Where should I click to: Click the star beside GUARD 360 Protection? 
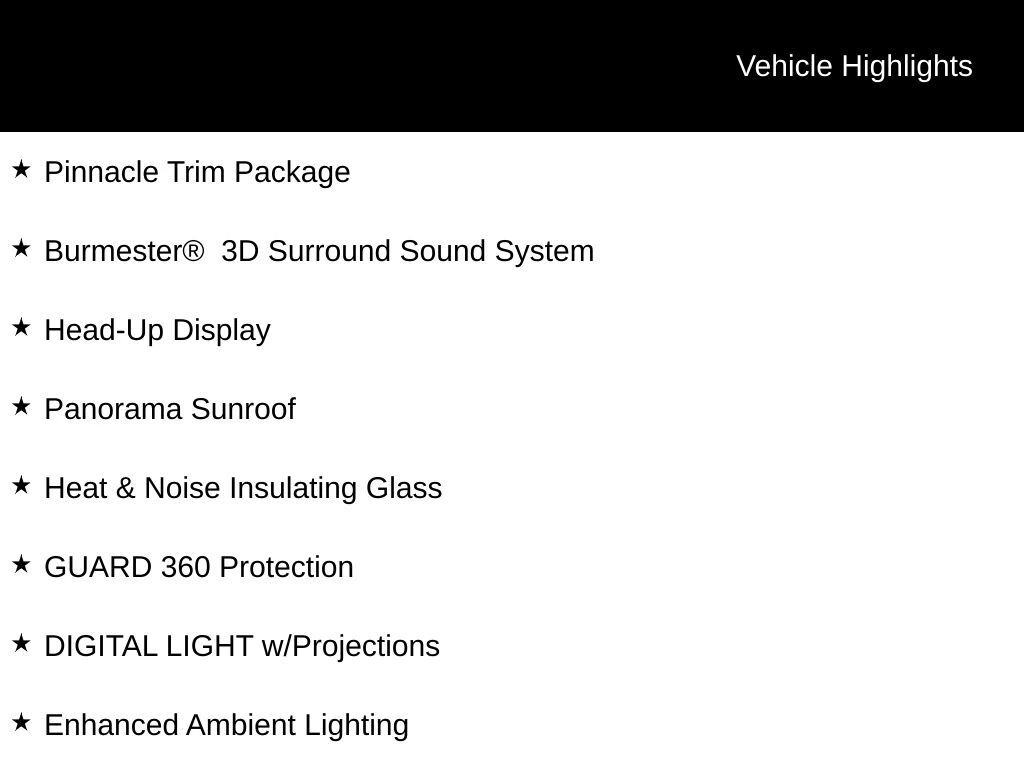click(x=21, y=565)
